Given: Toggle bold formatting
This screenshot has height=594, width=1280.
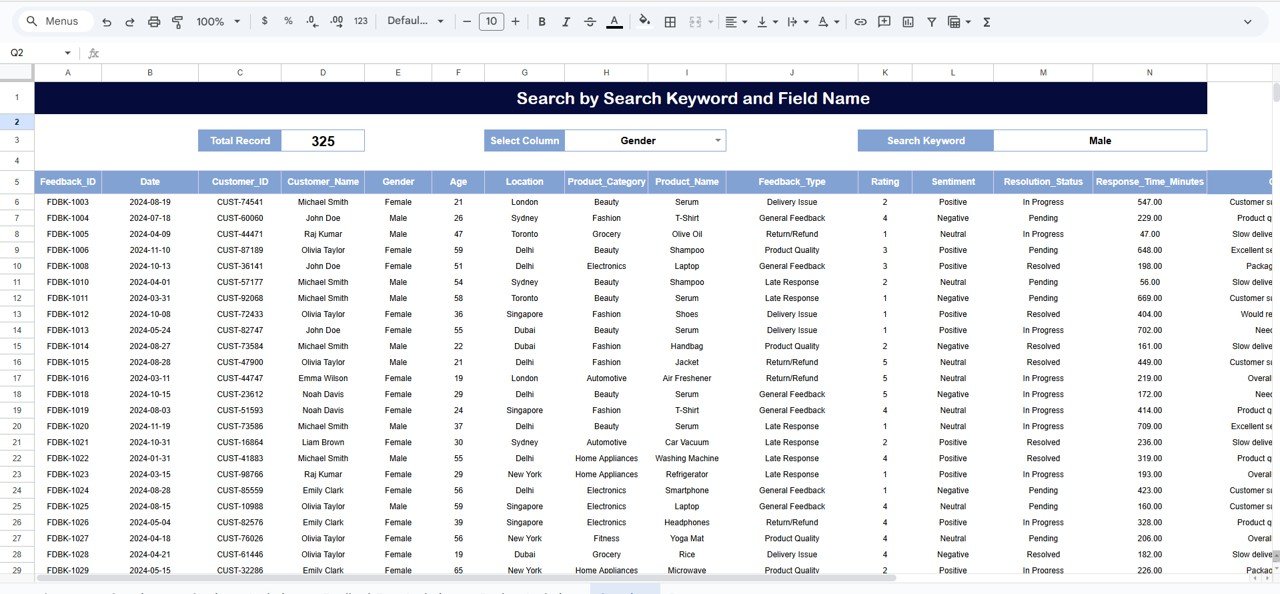Looking at the screenshot, I should point(541,21).
